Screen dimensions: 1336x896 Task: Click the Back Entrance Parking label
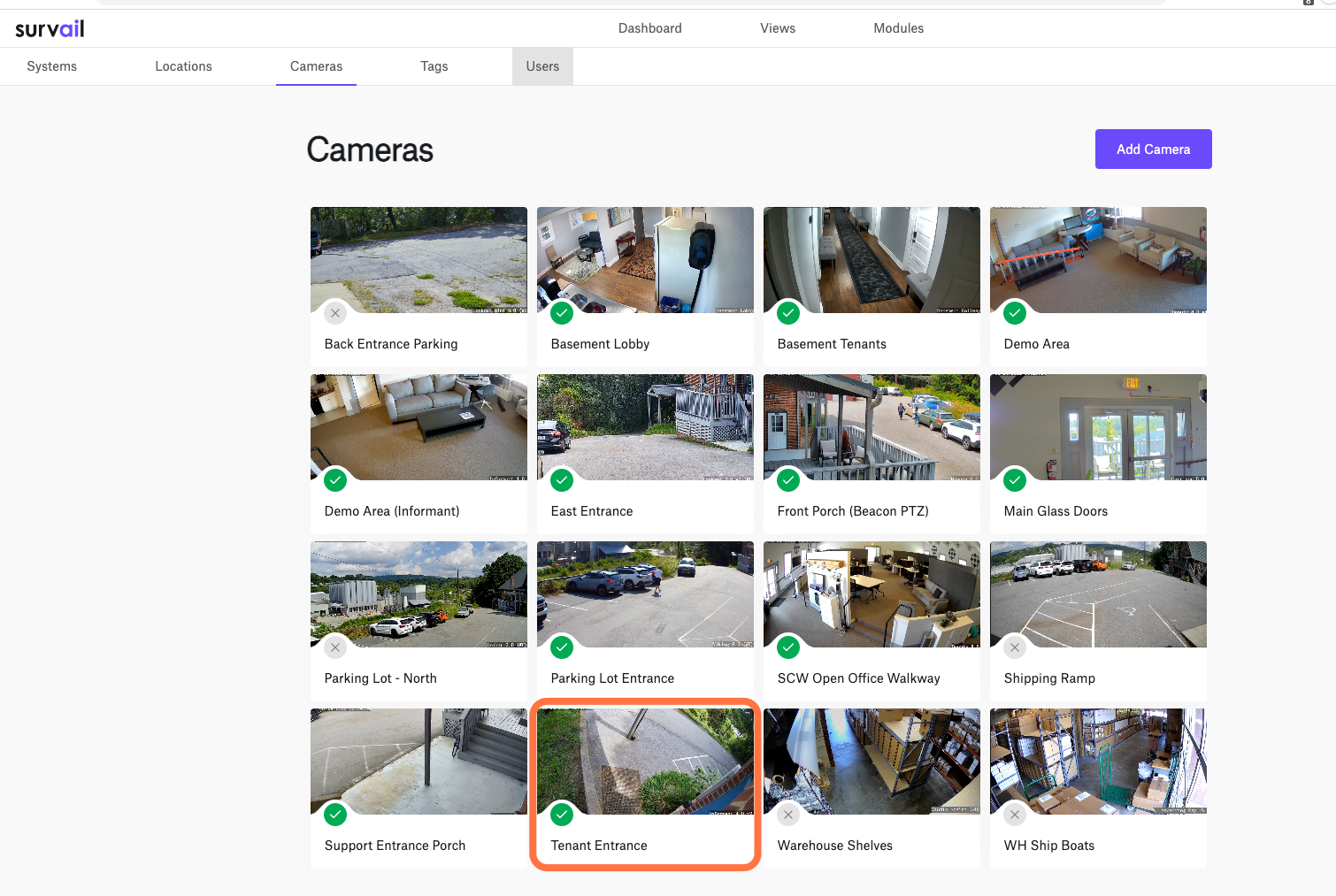tap(391, 344)
